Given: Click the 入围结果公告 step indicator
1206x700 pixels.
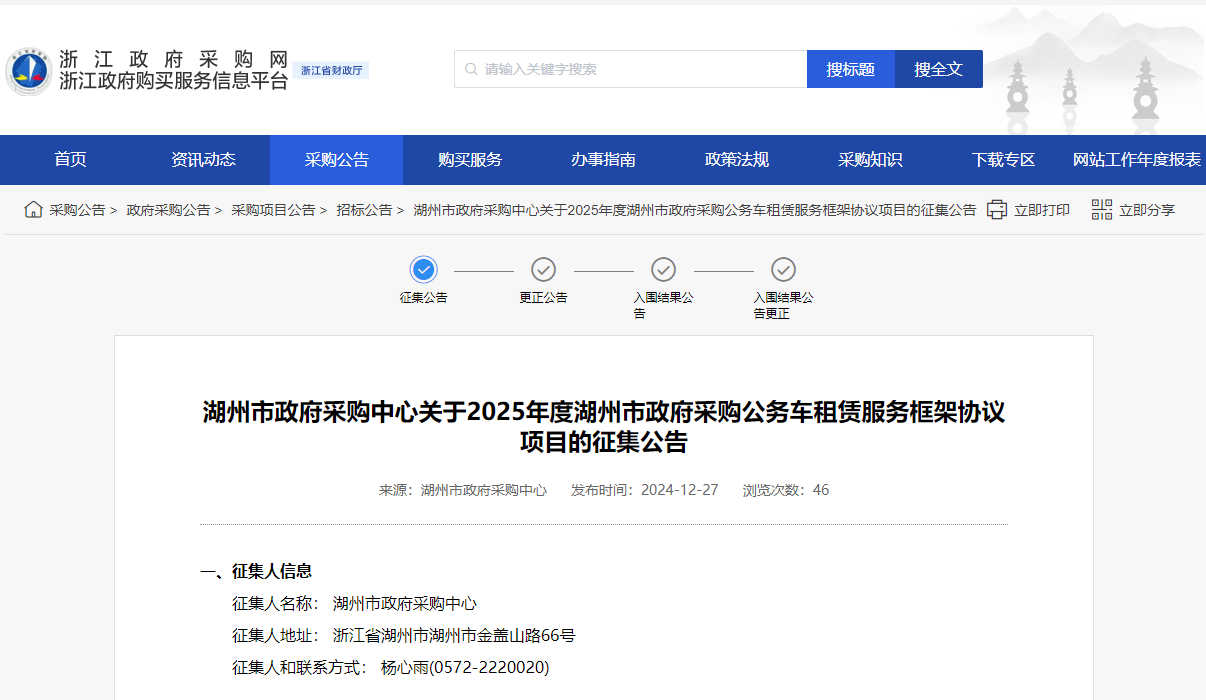Looking at the screenshot, I should [663, 269].
